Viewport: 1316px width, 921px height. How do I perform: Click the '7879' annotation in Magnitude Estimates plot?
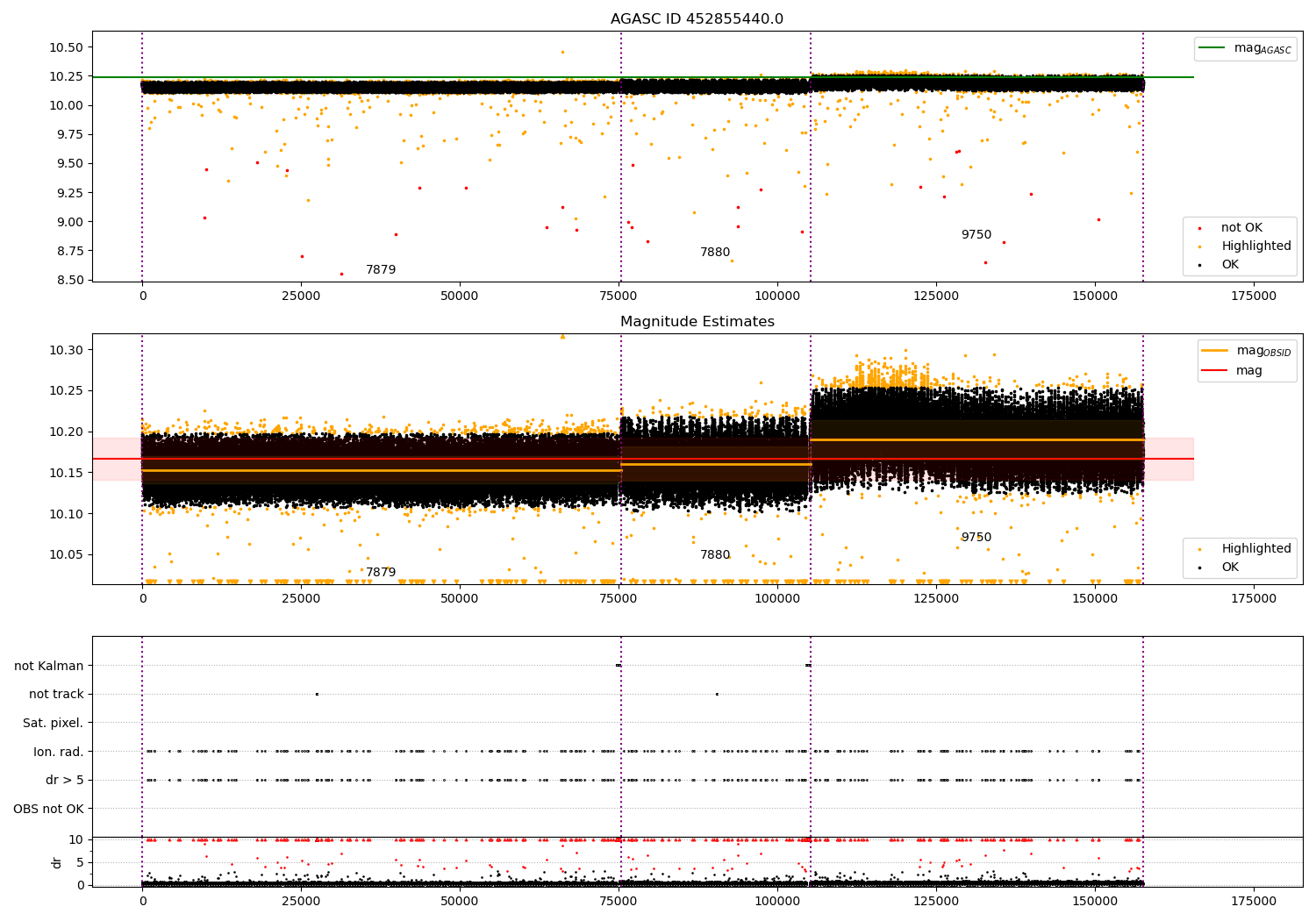[x=381, y=573]
